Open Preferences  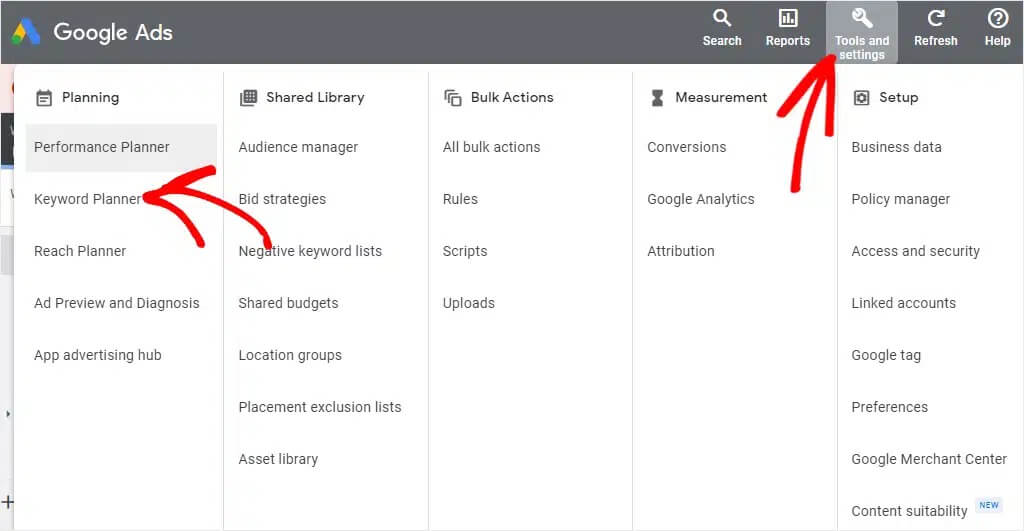coord(889,407)
